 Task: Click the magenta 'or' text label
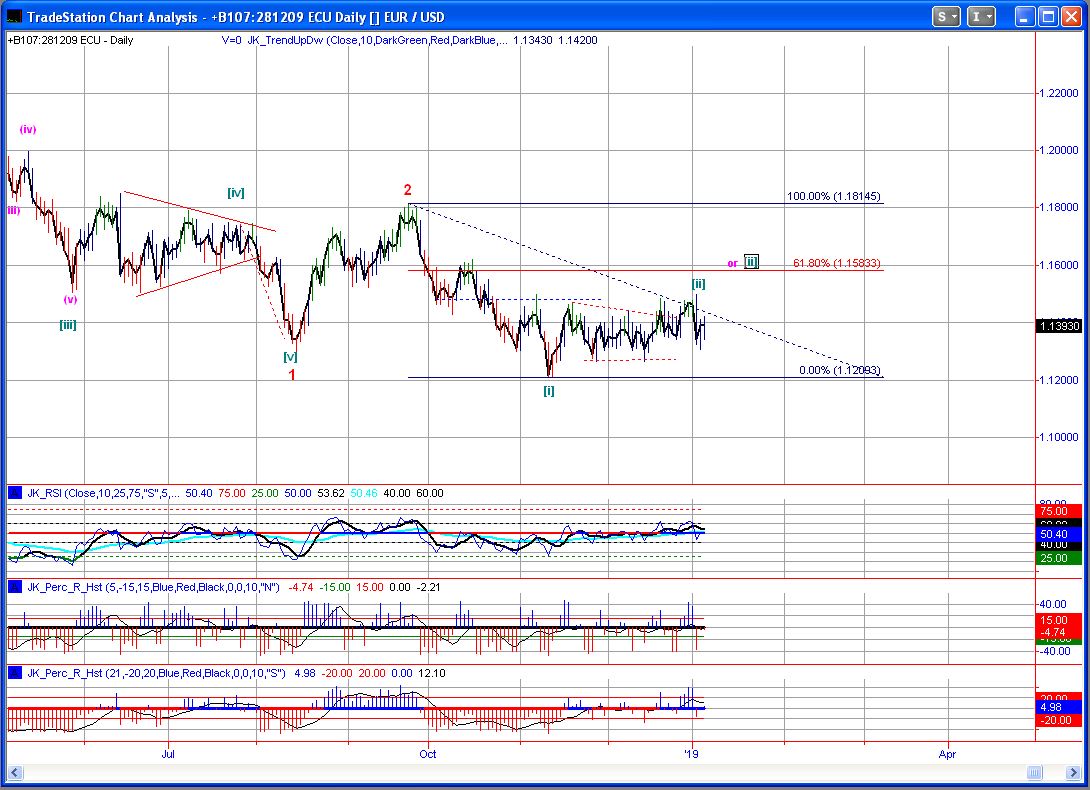733,264
